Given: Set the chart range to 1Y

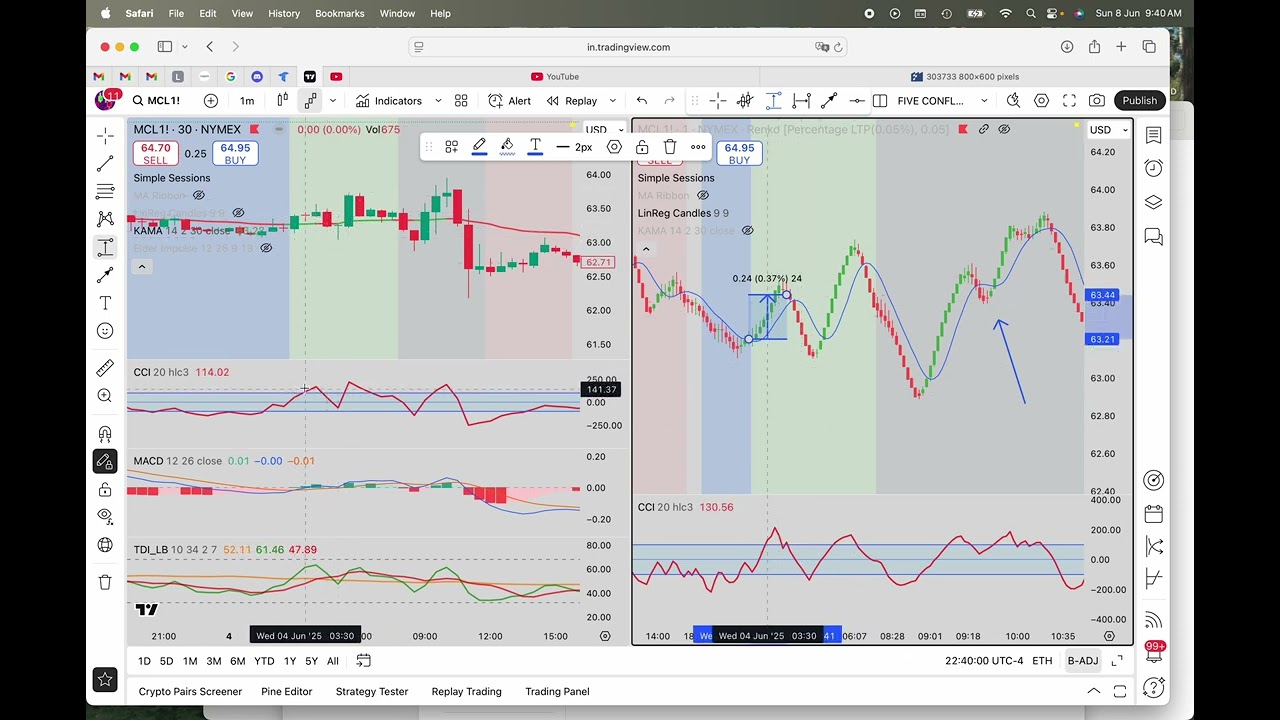Looking at the screenshot, I should pos(290,661).
